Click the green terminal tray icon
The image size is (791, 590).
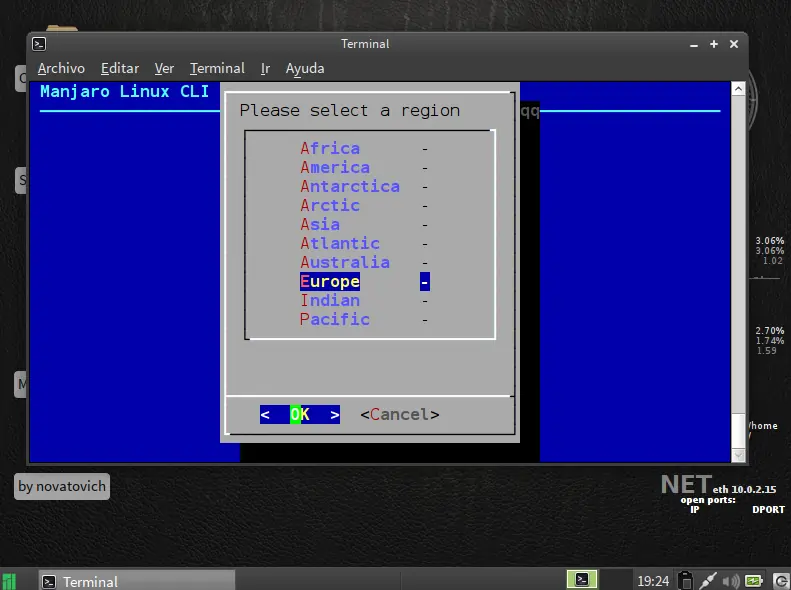(x=582, y=579)
